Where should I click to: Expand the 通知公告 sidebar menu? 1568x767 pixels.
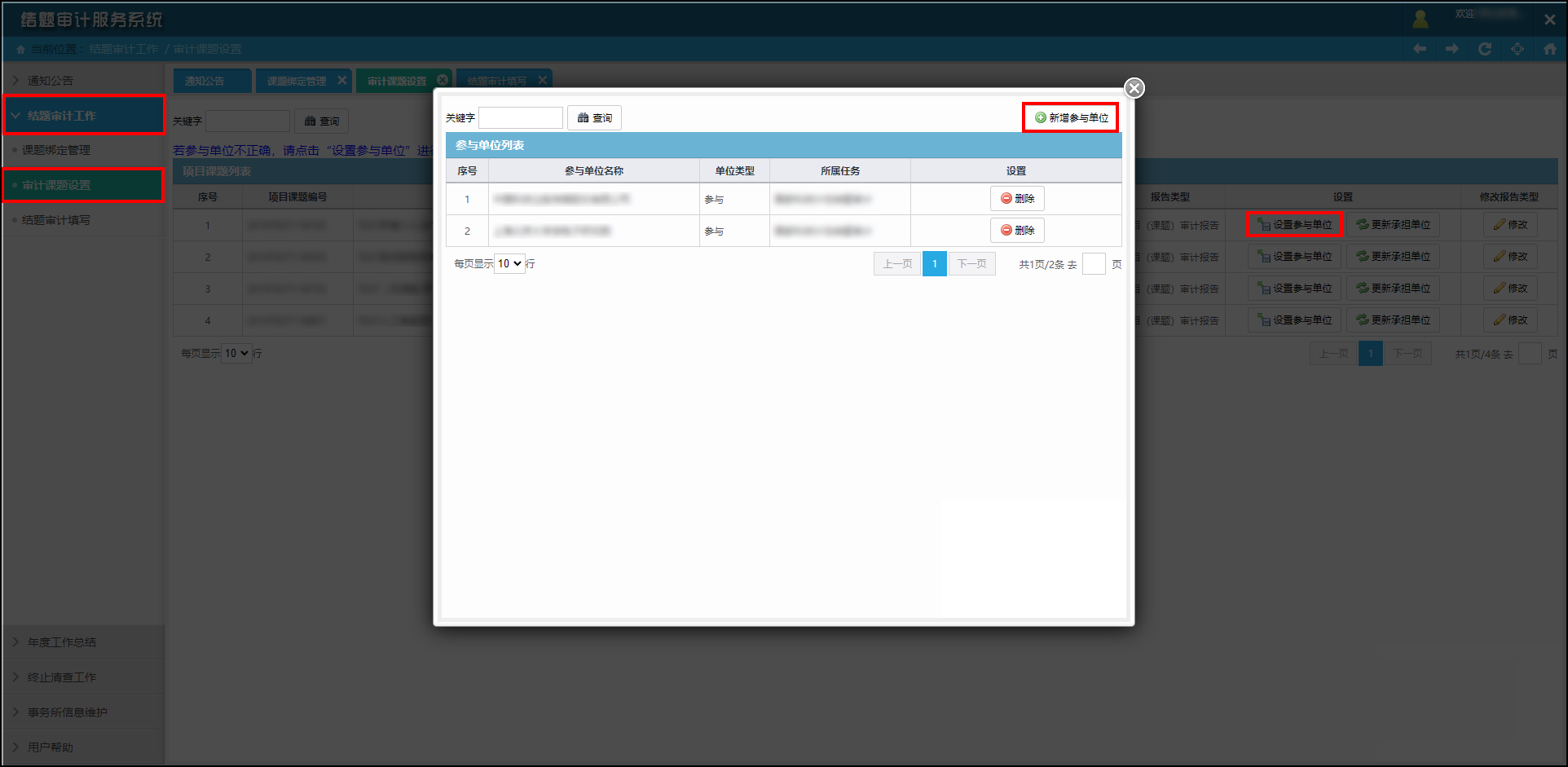[x=51, y=81]
